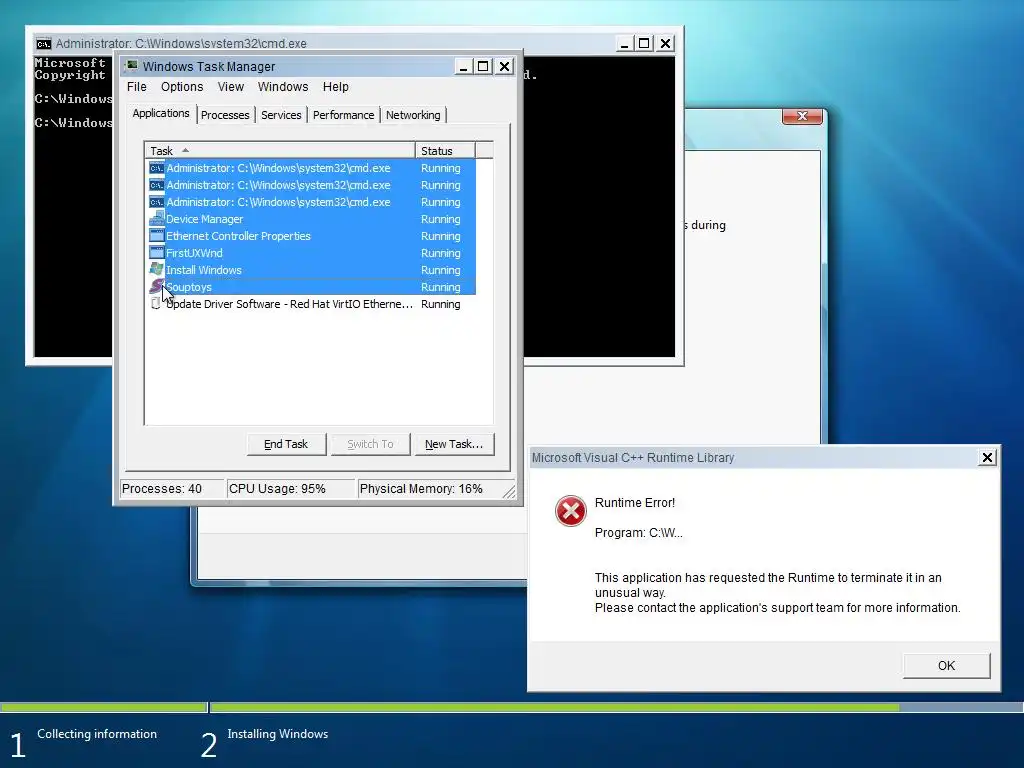Viewport: 1024px width, 768px height.
Task: Click the Souptoys icon in task list
Action: (x=157, y=286)
